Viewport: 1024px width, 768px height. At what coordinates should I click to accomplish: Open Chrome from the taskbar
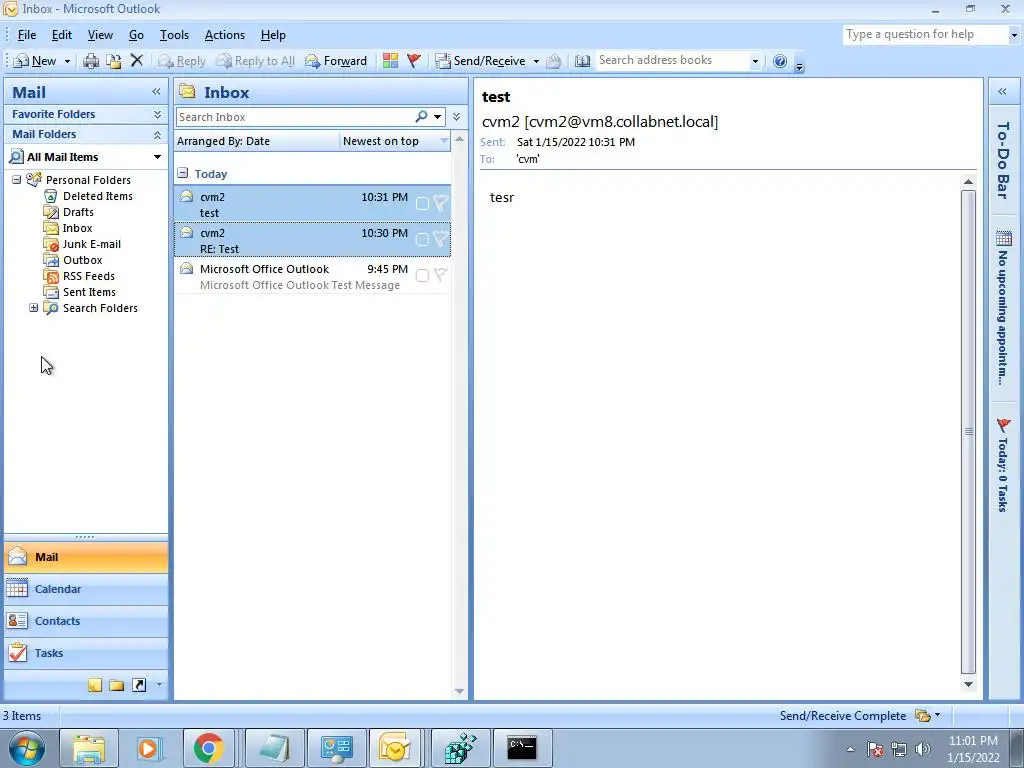tap(208, 748)
